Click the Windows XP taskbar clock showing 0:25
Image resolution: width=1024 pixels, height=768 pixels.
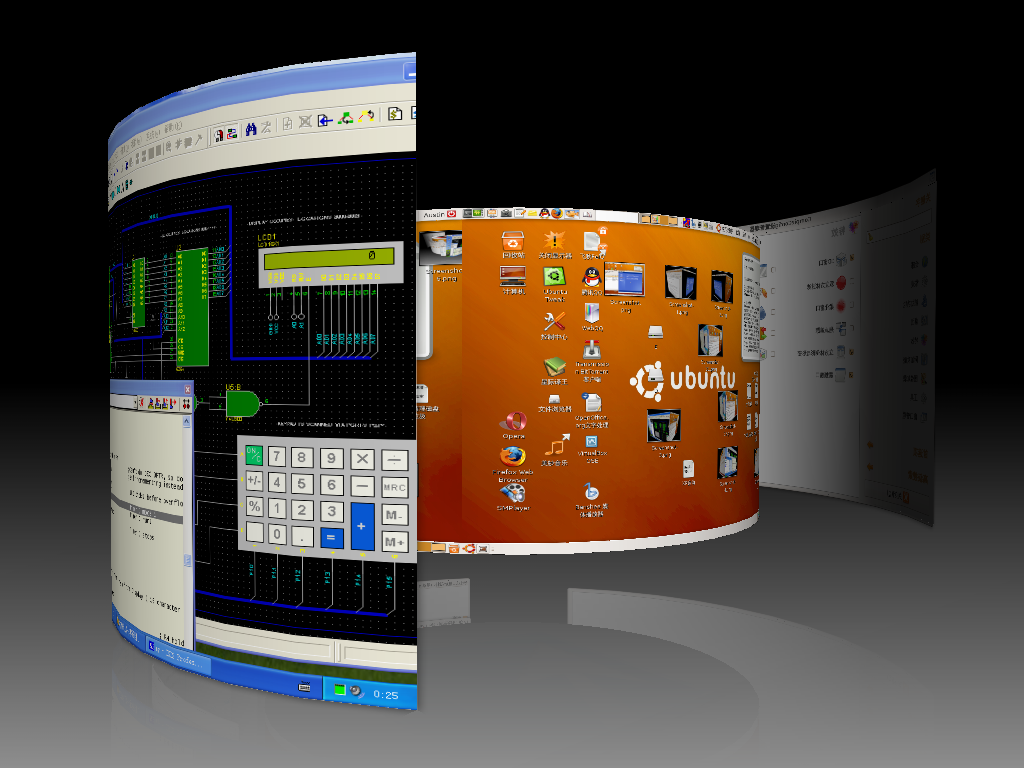pos(385,695)
